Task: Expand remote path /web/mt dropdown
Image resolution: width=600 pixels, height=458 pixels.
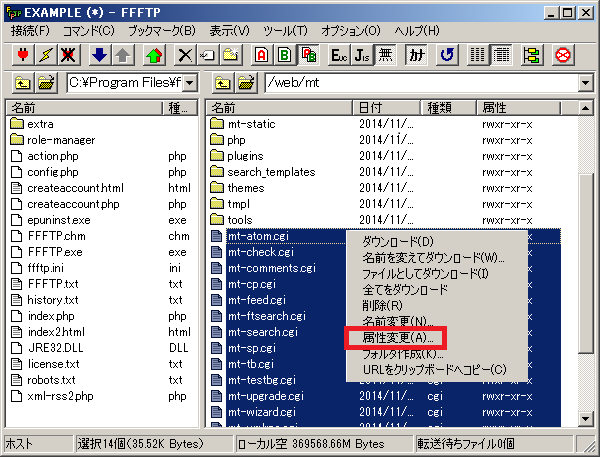Action: [x=585, y=83]
